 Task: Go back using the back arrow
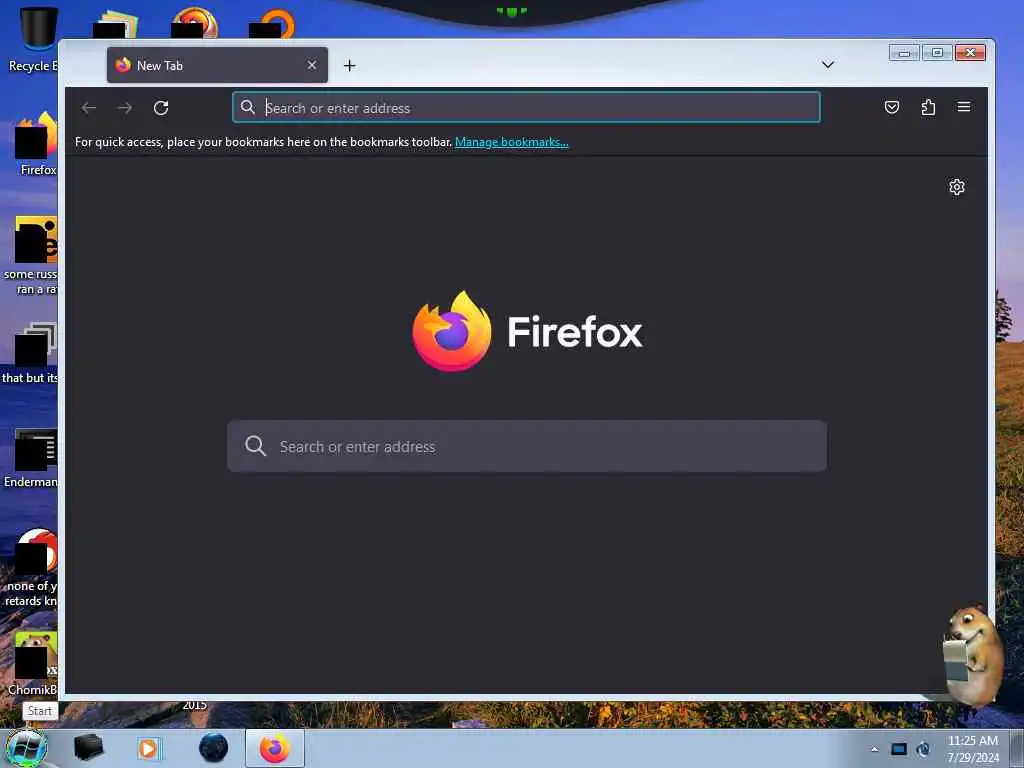[89, 108]
